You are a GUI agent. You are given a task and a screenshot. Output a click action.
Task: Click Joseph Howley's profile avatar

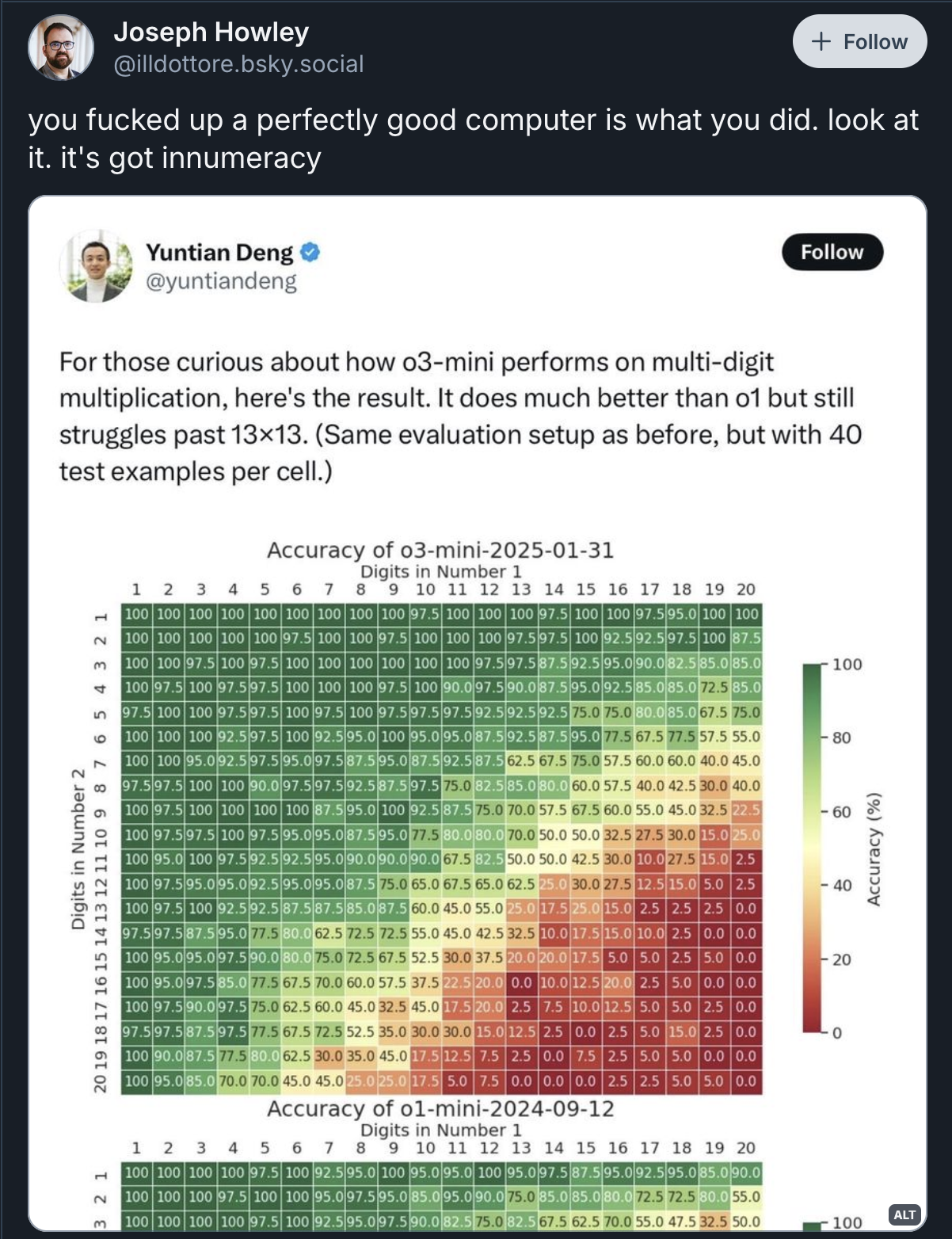pyautogui.click(x=61, y=48)
